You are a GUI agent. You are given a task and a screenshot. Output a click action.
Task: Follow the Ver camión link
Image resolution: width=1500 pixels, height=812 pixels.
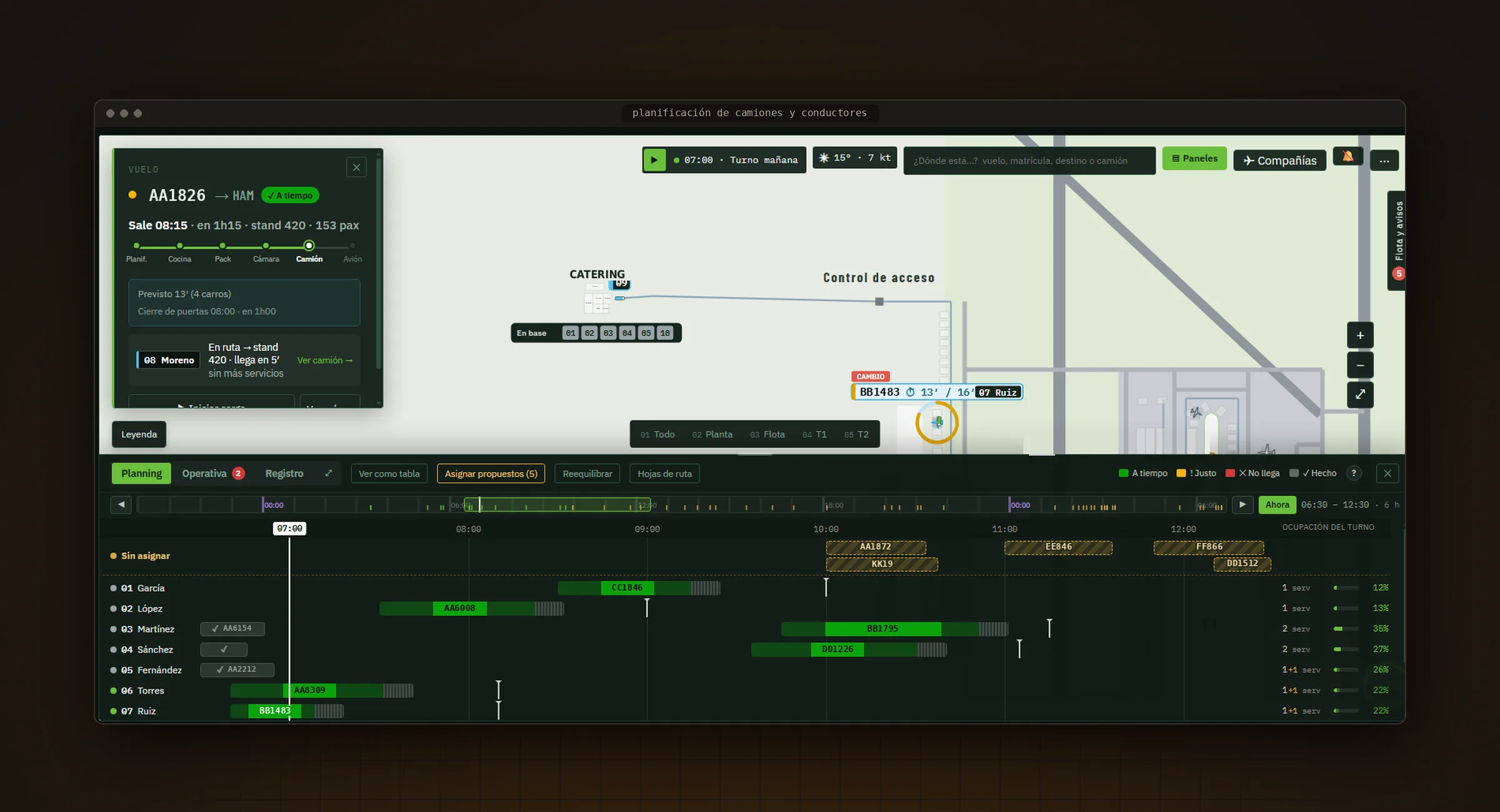[x=325, y=360]
